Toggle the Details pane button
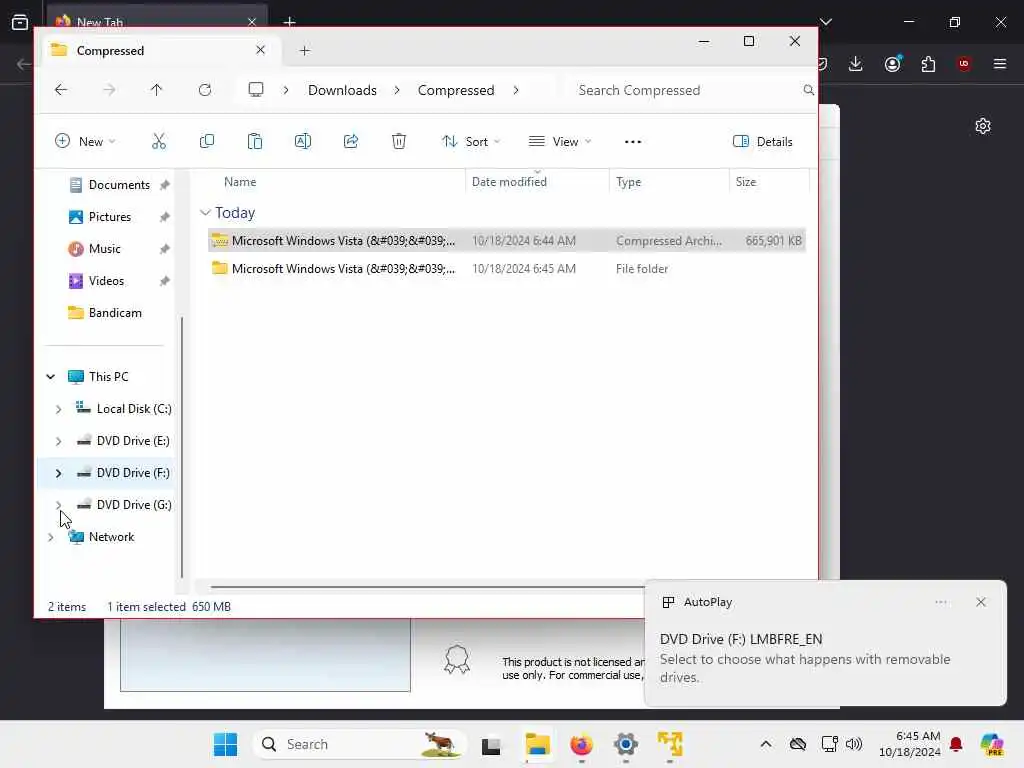Image resolution: width=1024 pixels, height=768 pixels. pyautogui.click(x=762, y=141)
